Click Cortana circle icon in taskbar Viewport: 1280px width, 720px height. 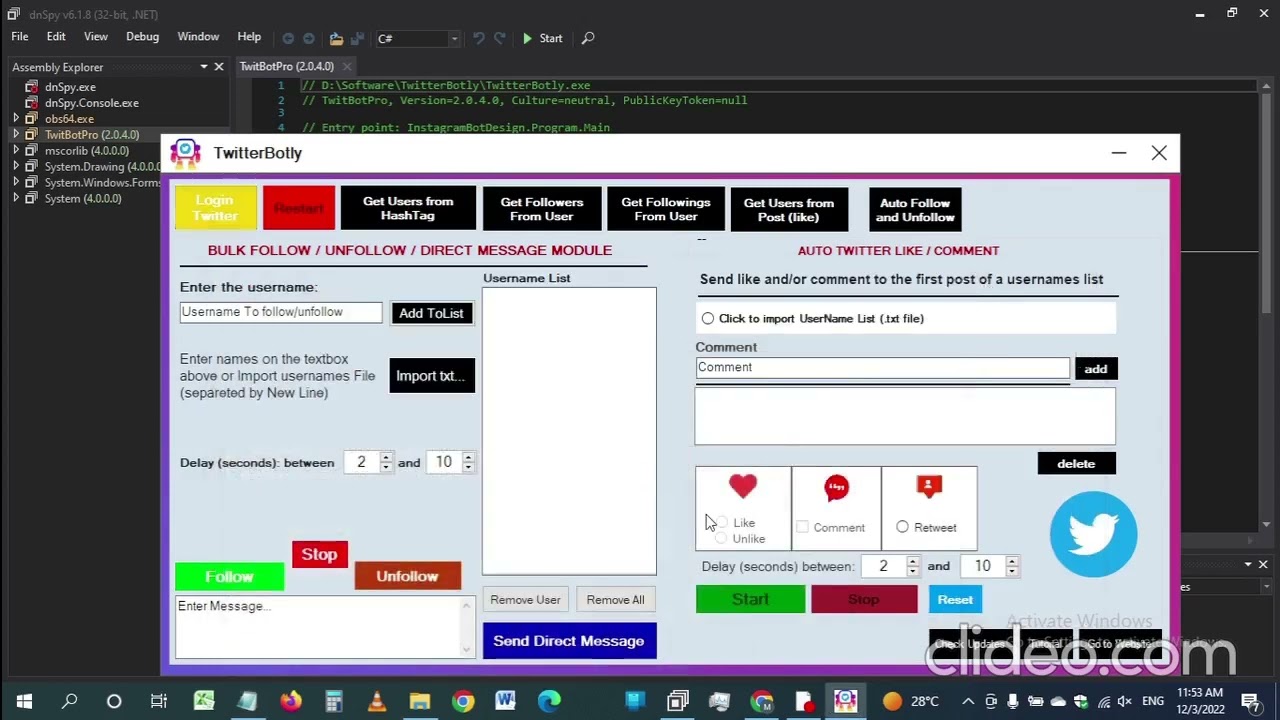pyautogui.click(x=114, y=701)
